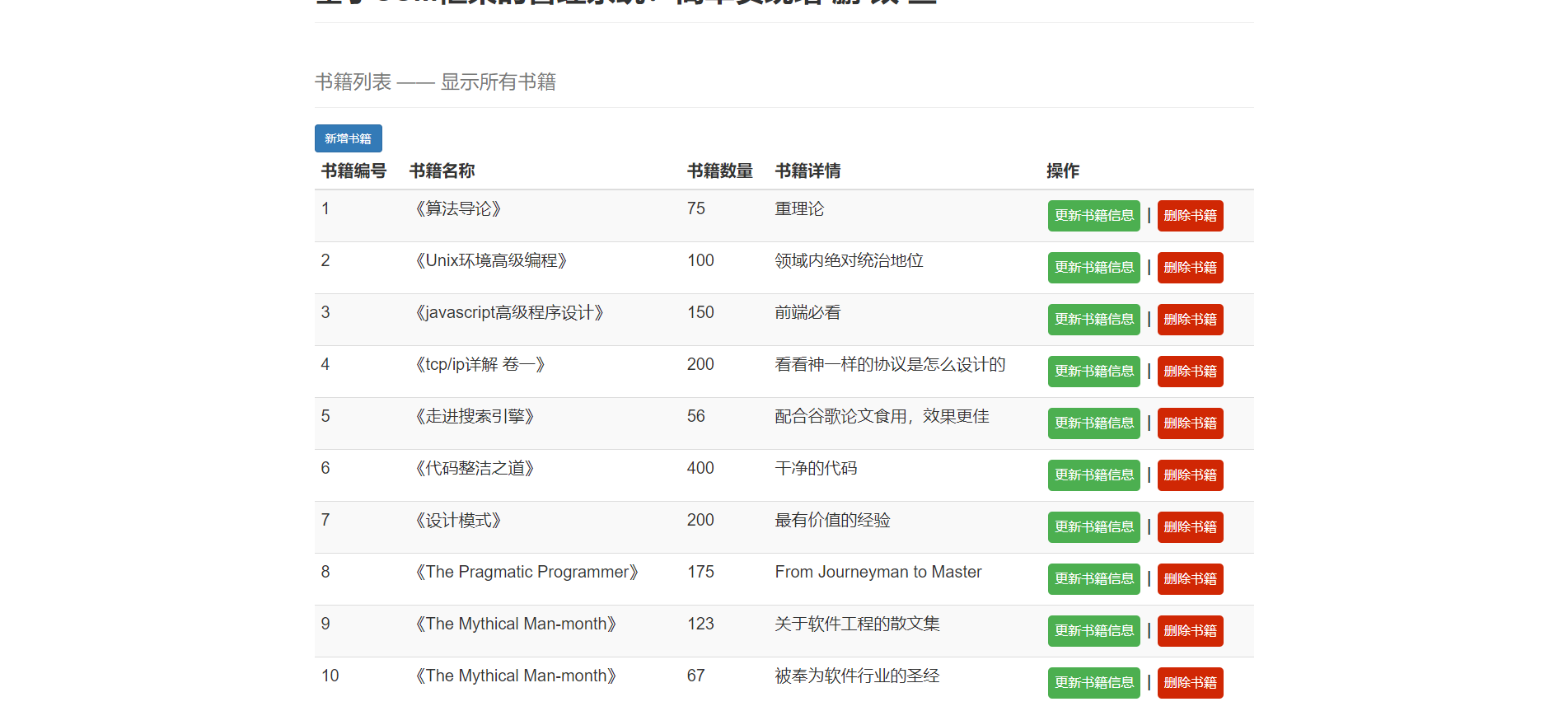Delete book number 10 with quantity 67
1568x725 pixels.
(x=1190, y=683)
